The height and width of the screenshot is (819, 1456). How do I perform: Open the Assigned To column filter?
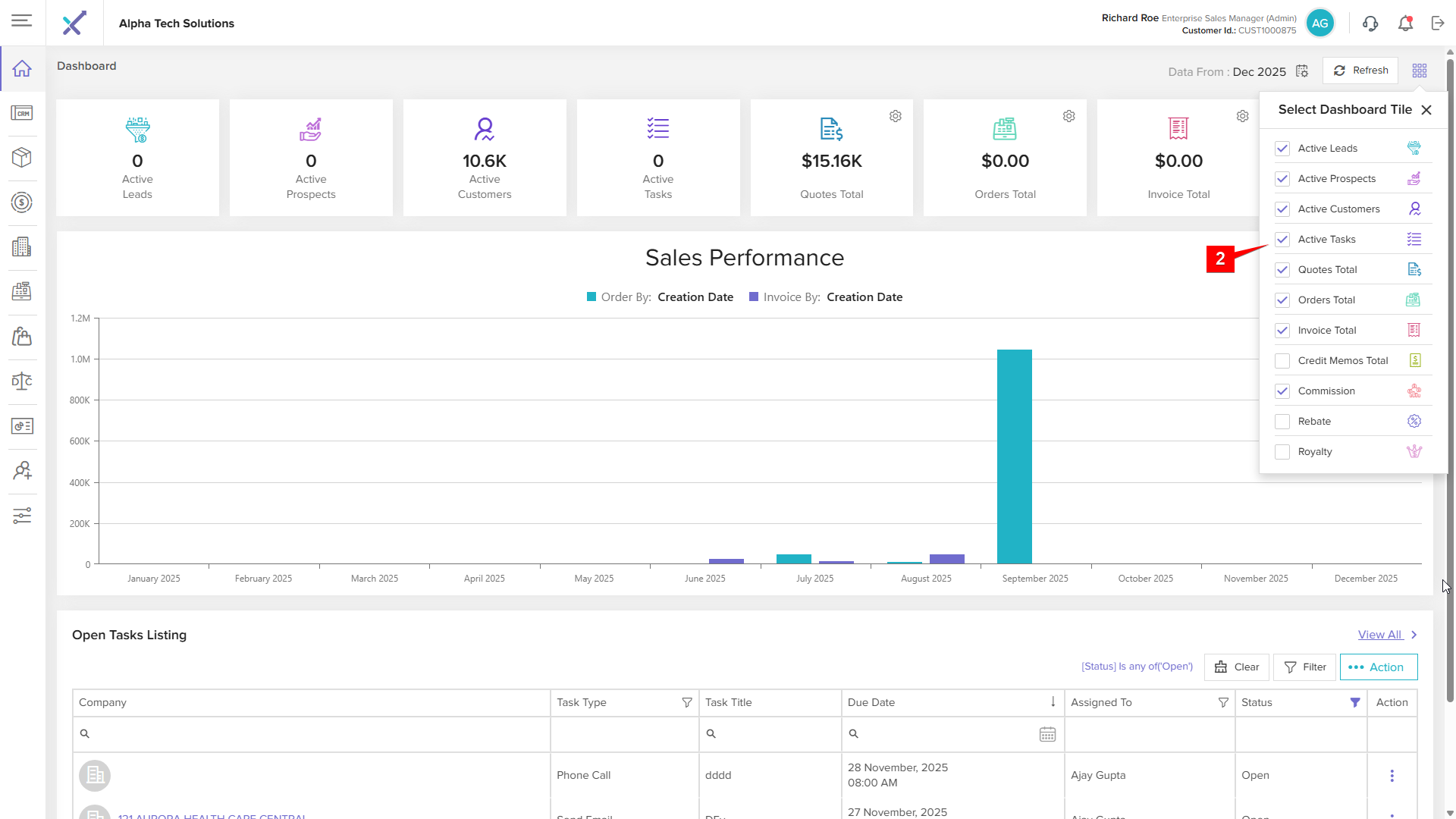1223,703
